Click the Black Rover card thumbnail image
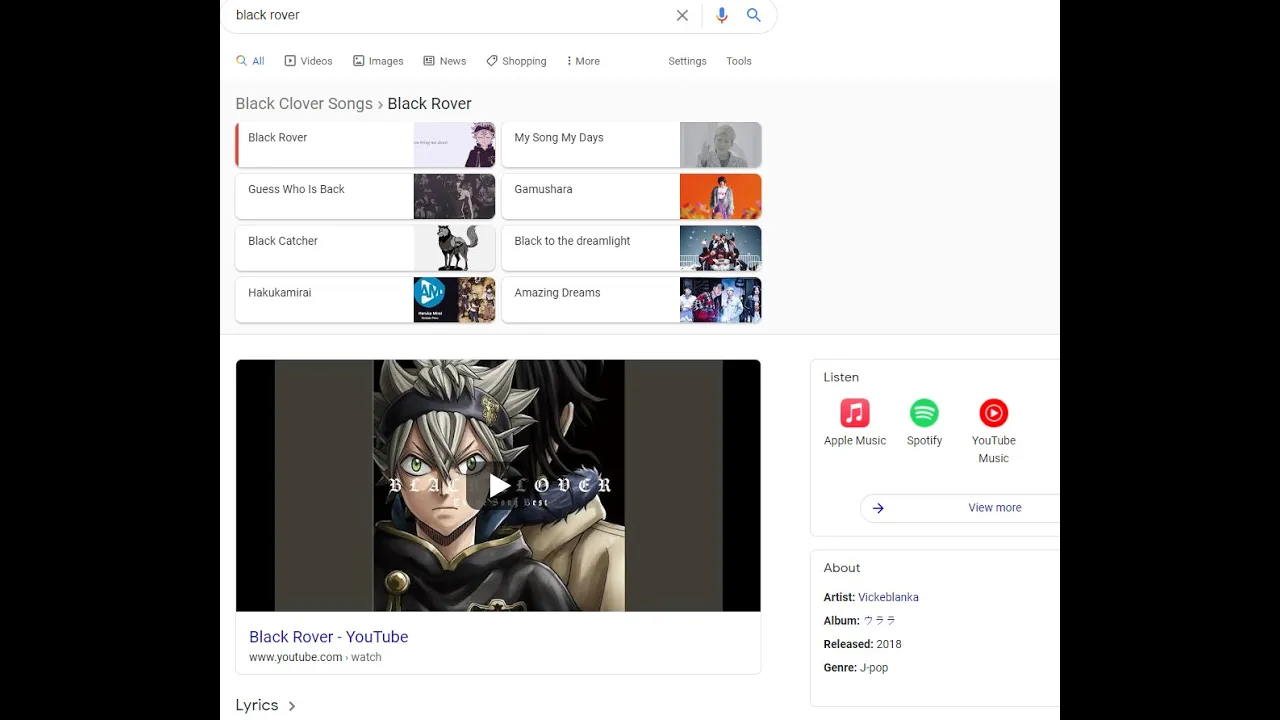 click(x=454, y=145)
